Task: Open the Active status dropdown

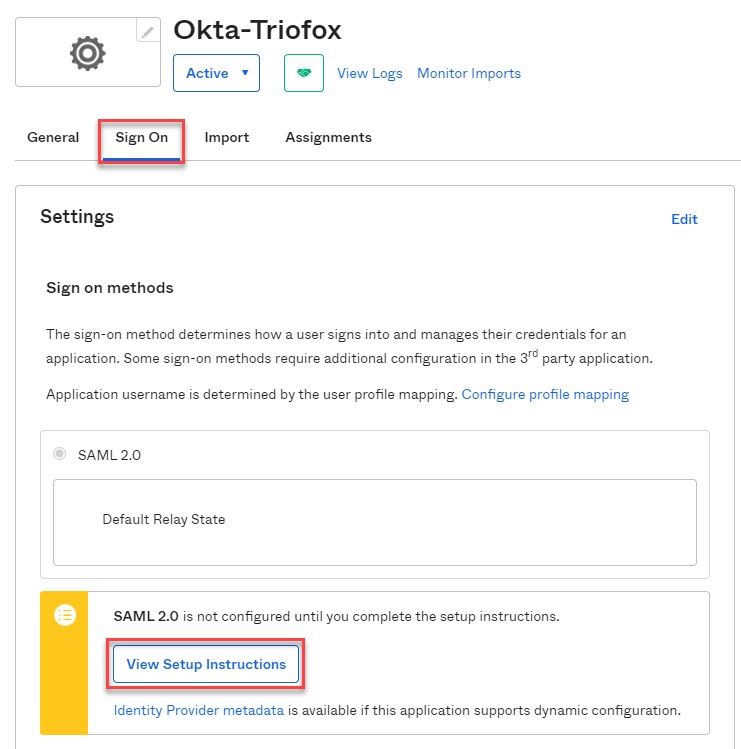Action: (x=216, y=73)
